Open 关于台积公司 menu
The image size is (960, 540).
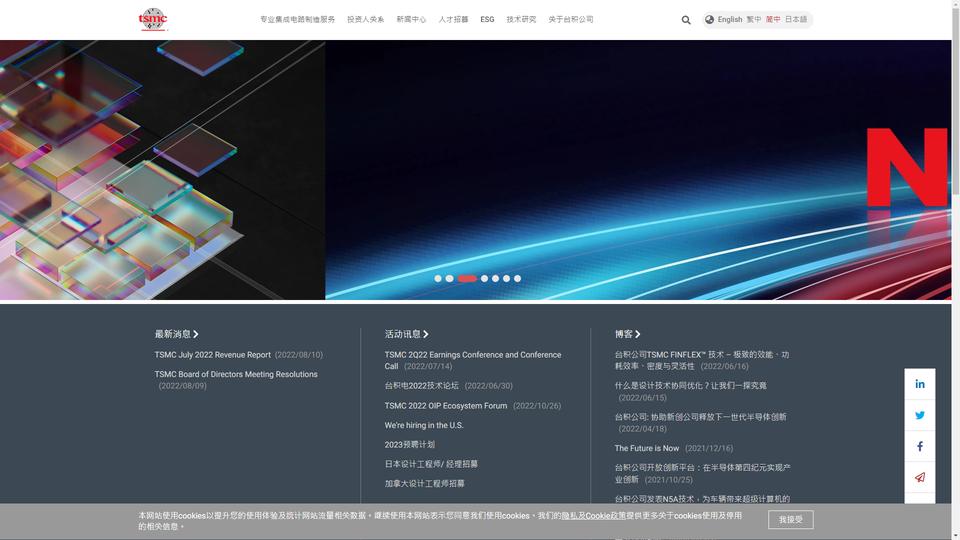(x=571, y=20)
